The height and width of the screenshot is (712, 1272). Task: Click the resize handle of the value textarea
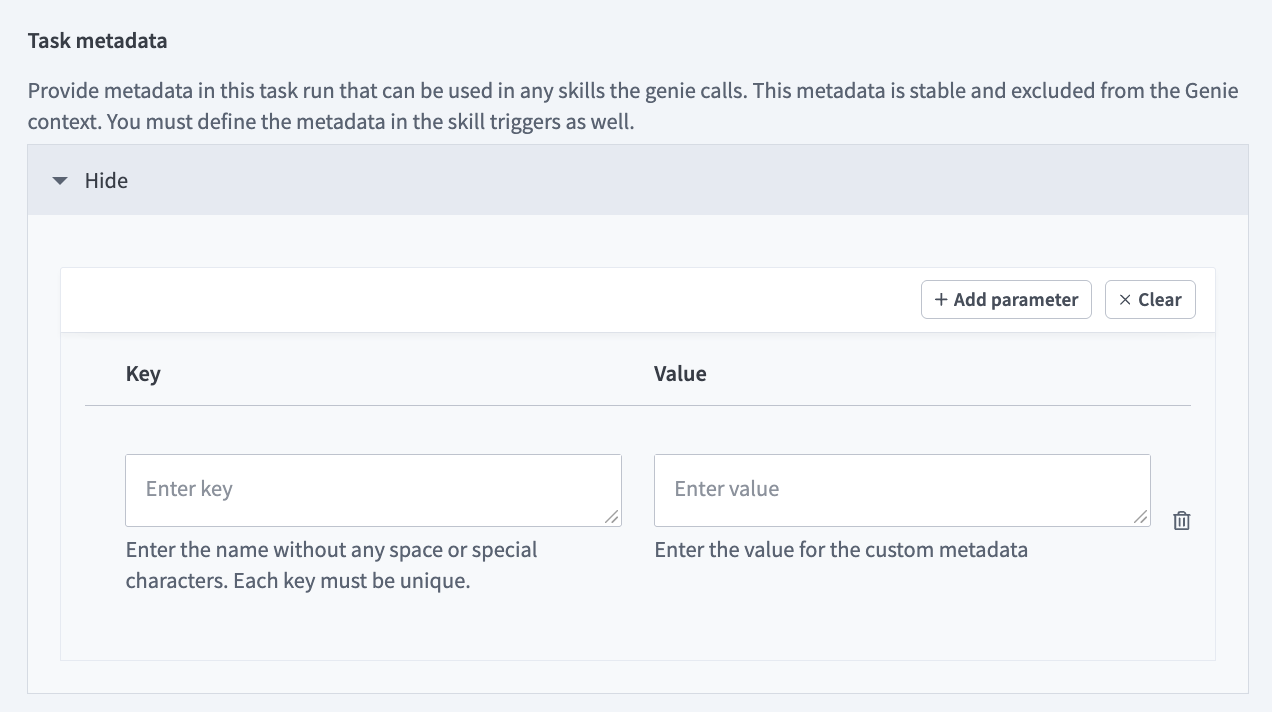point(1141,518)
